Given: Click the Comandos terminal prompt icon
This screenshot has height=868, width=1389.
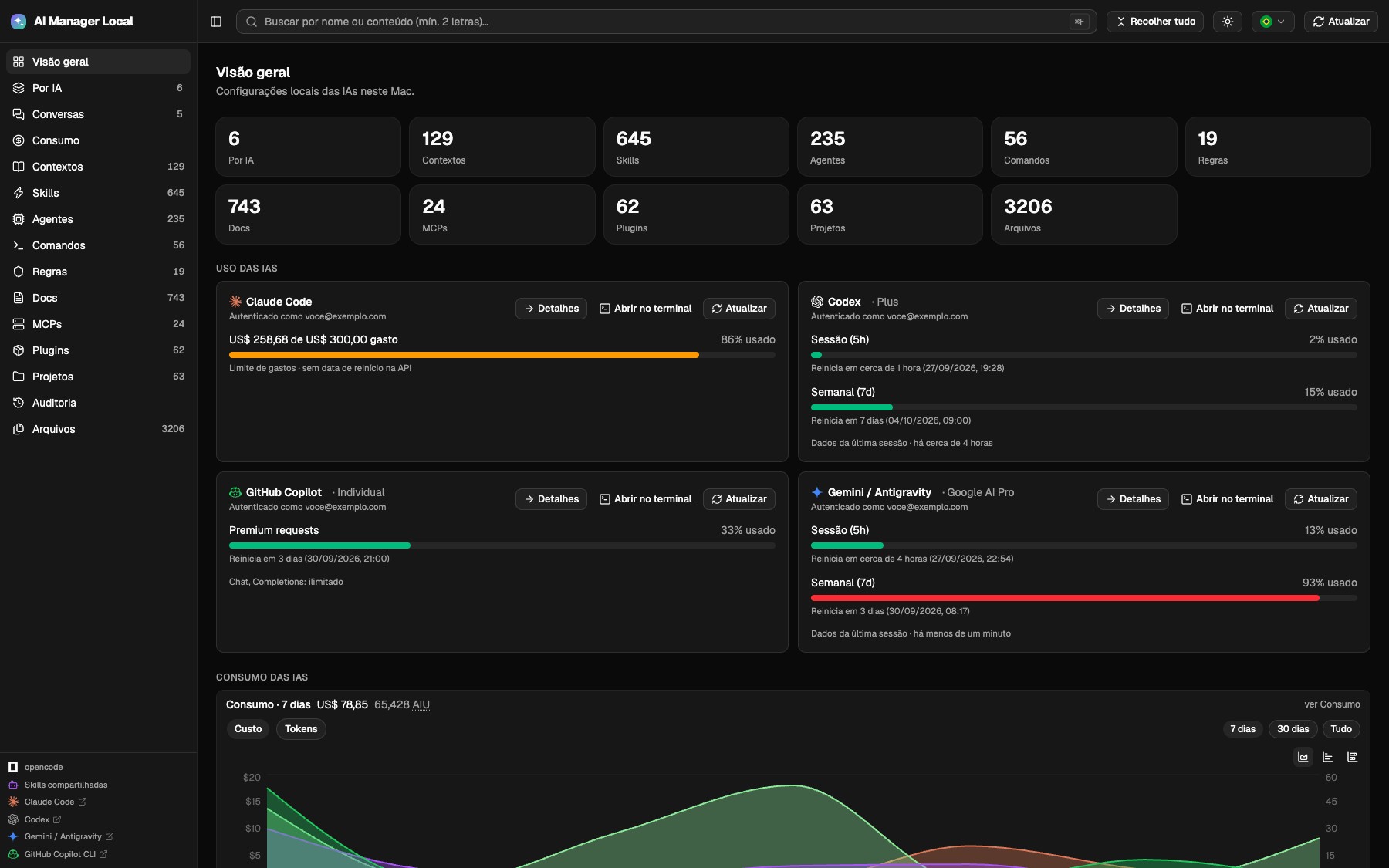Looking at the screenshot, I should [19, 245].
